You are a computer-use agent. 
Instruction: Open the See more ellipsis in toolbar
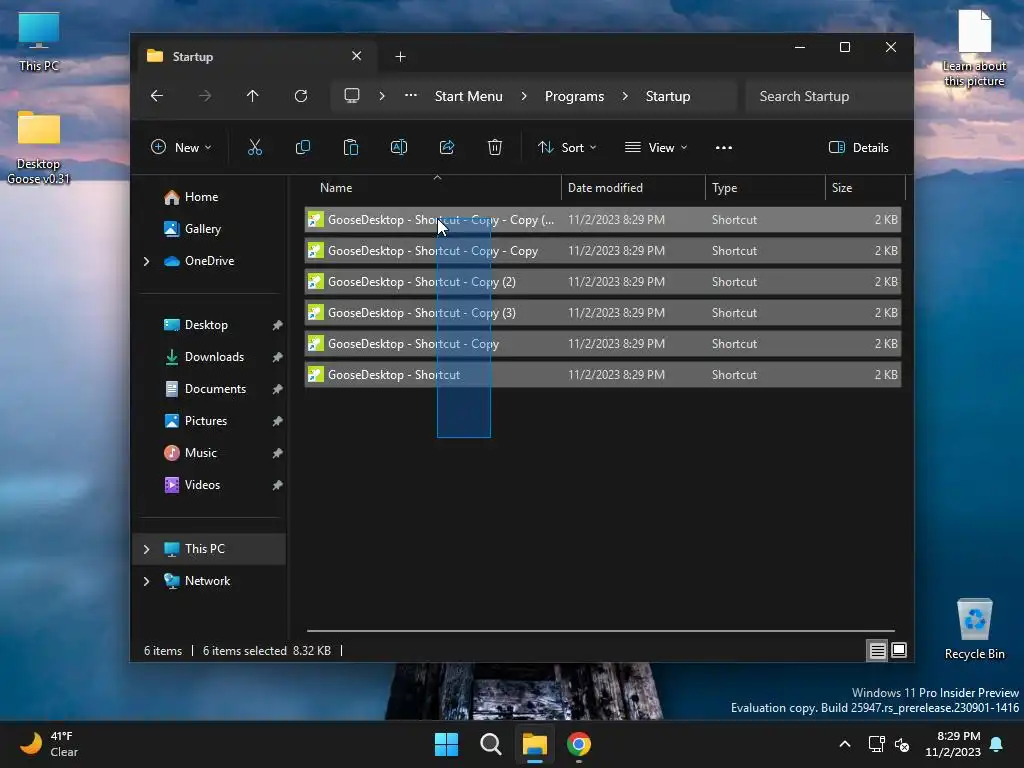[724, 148]
